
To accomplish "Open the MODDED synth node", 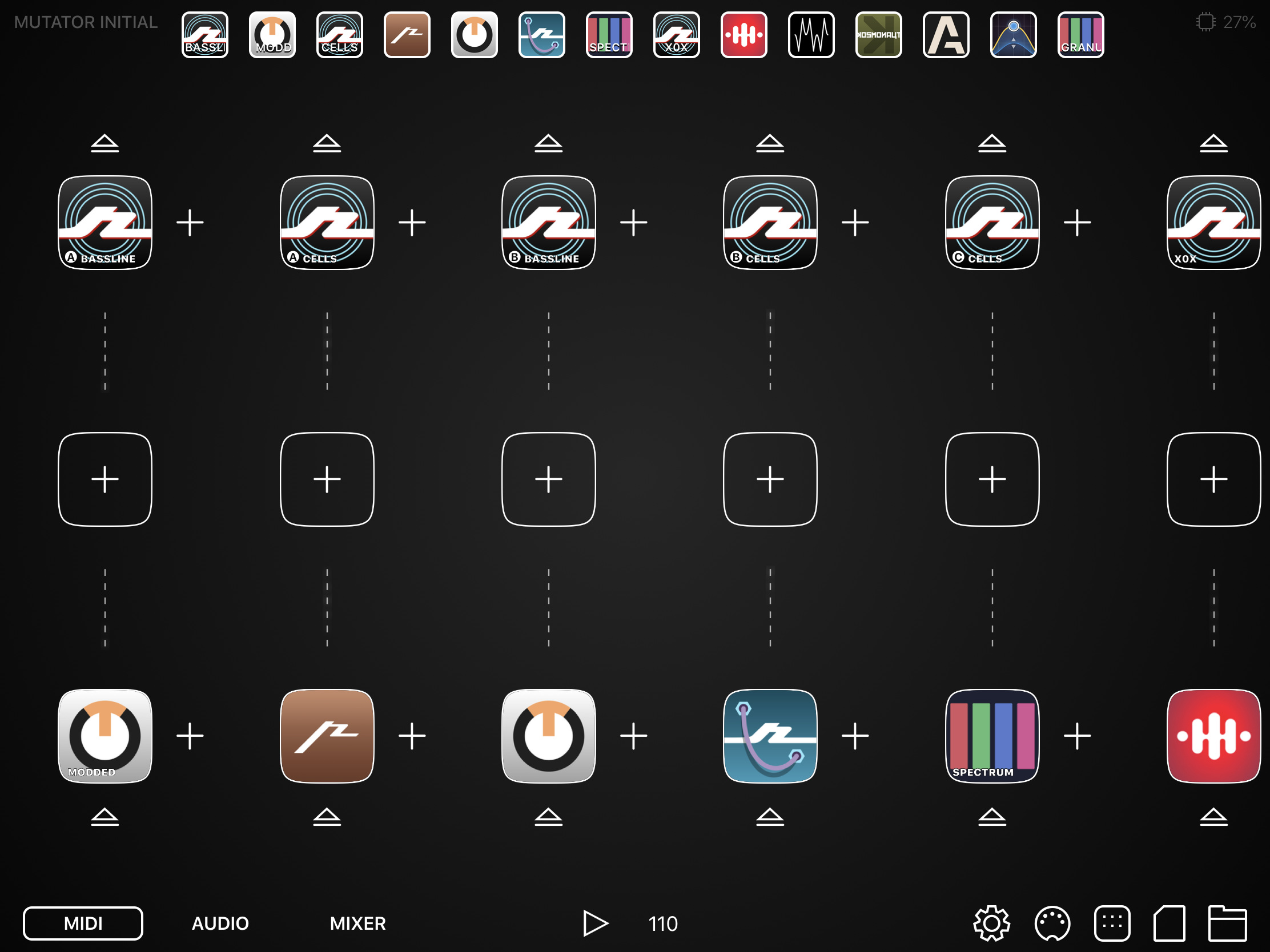I will click(x=105, y=736).
